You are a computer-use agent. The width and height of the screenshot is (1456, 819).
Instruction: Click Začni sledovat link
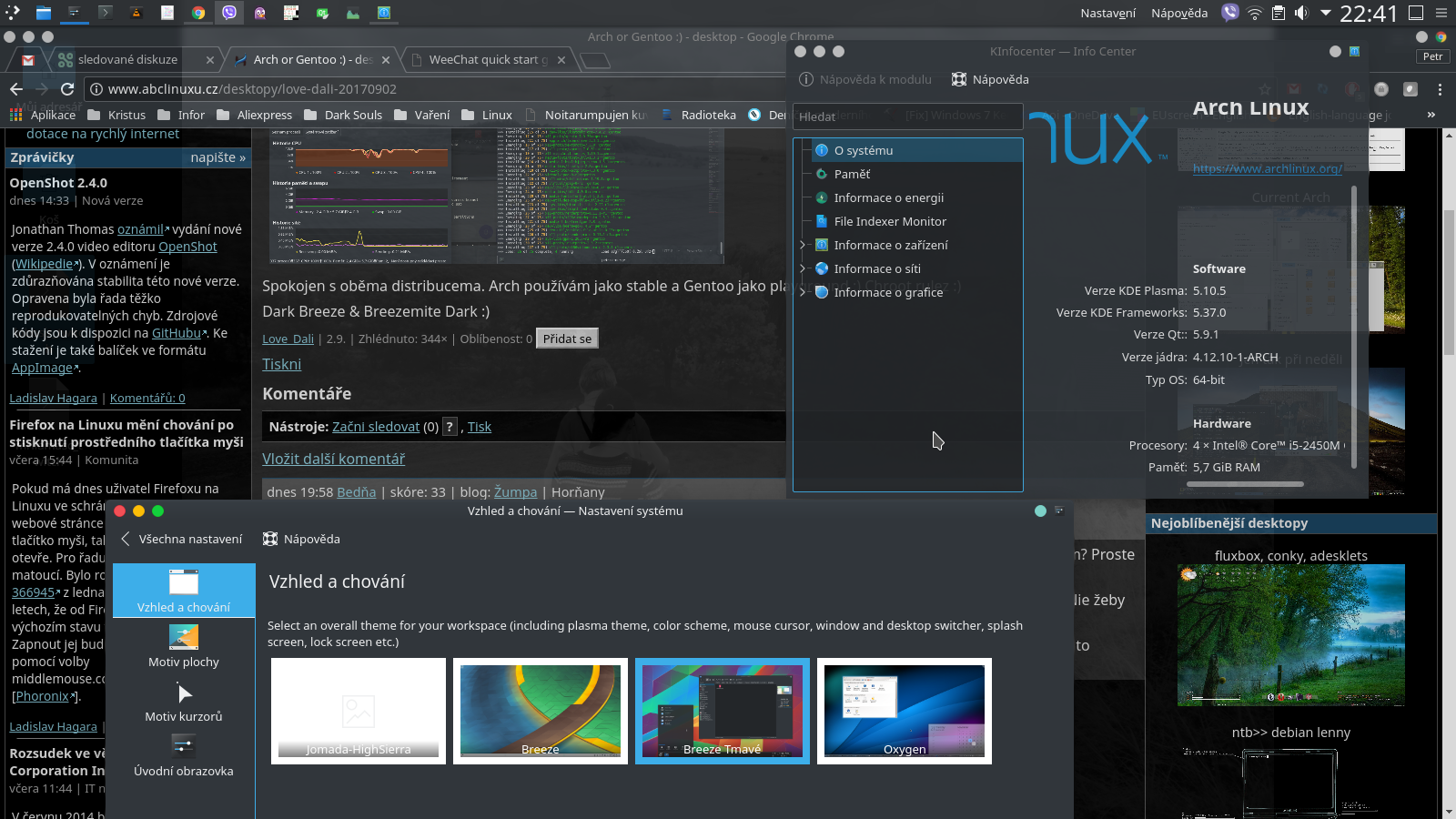(376, 426)
